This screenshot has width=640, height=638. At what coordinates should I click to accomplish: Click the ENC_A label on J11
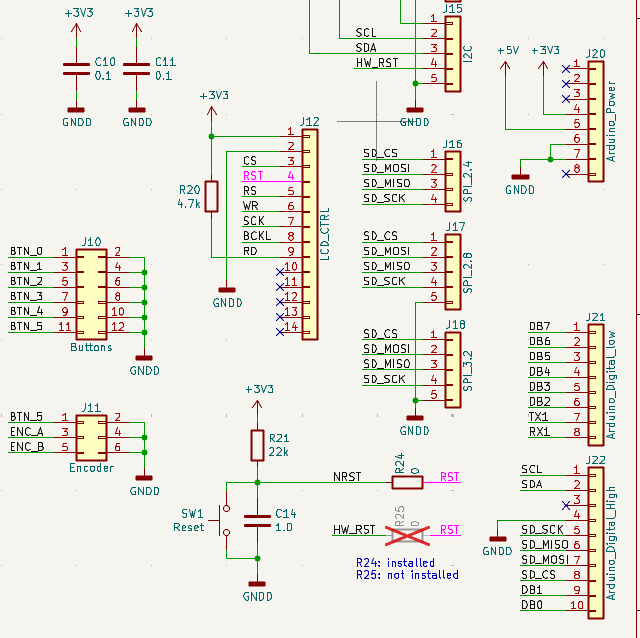pyautogui.click(x=26, y=431)
